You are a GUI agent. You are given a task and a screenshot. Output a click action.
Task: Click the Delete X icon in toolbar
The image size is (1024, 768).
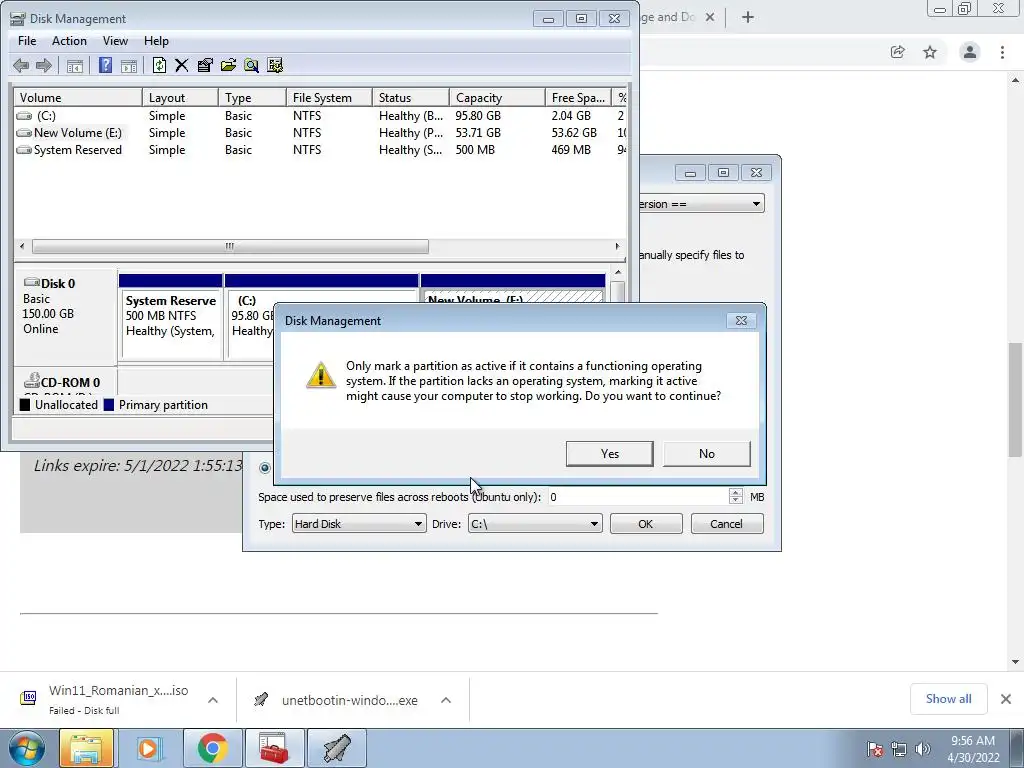182,65
